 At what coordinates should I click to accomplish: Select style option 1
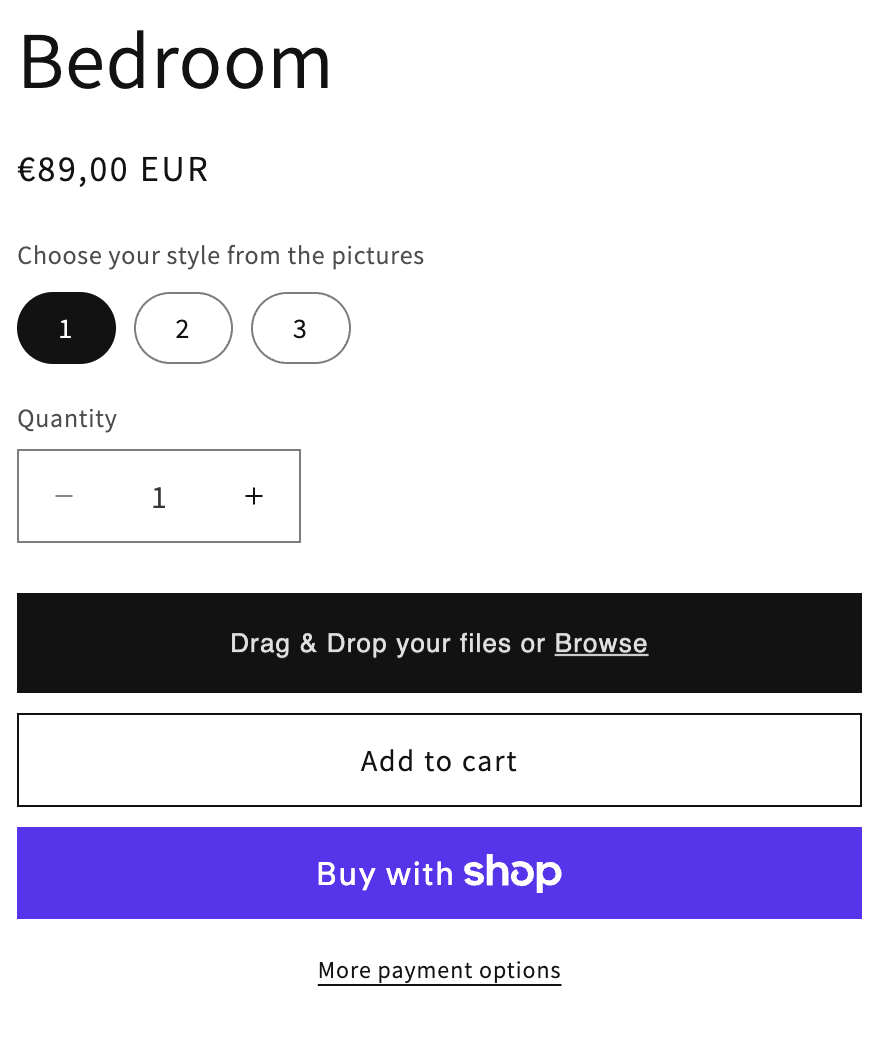[66, 328]
